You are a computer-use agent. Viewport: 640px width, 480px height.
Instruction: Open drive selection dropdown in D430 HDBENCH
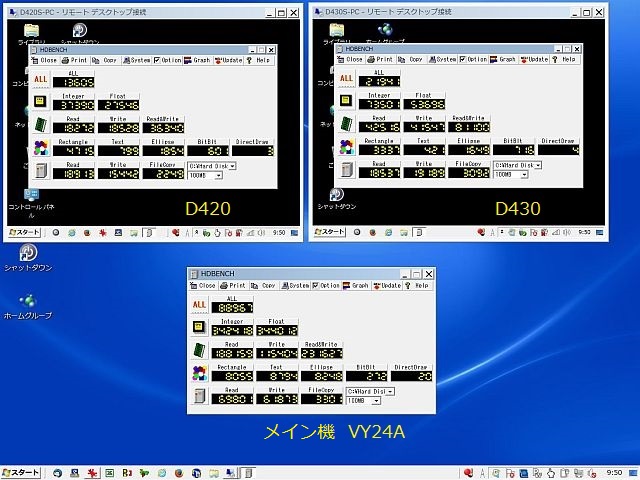pyautogui.click(x=538, y=165)
